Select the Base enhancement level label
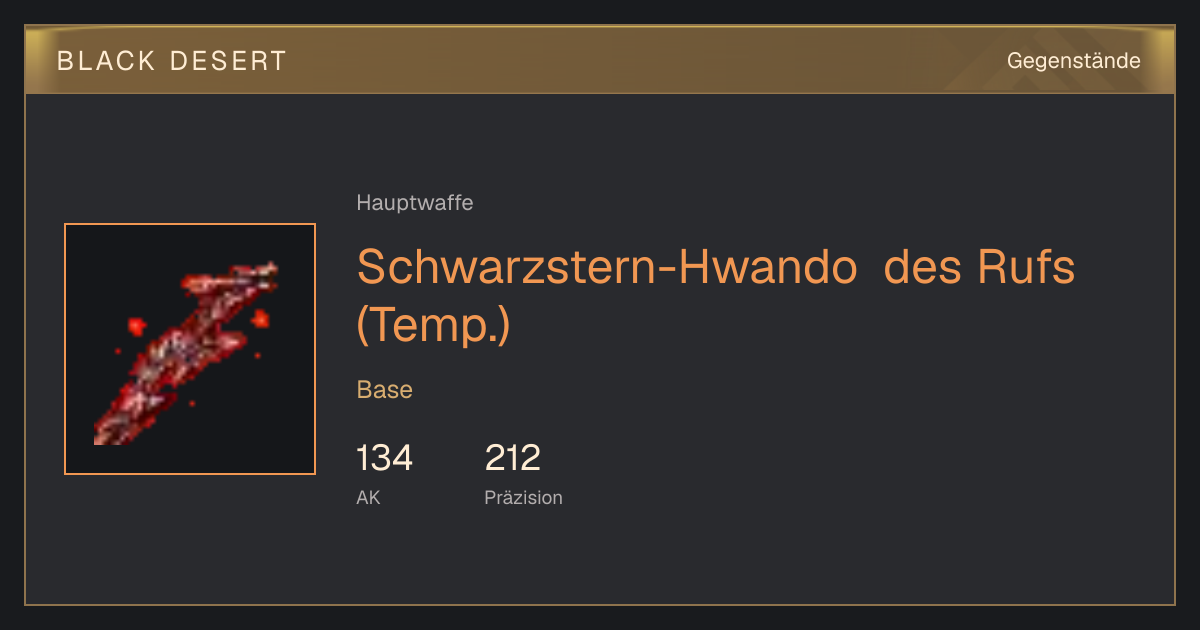The image size is (1200, 630). (x=385, y=390)
